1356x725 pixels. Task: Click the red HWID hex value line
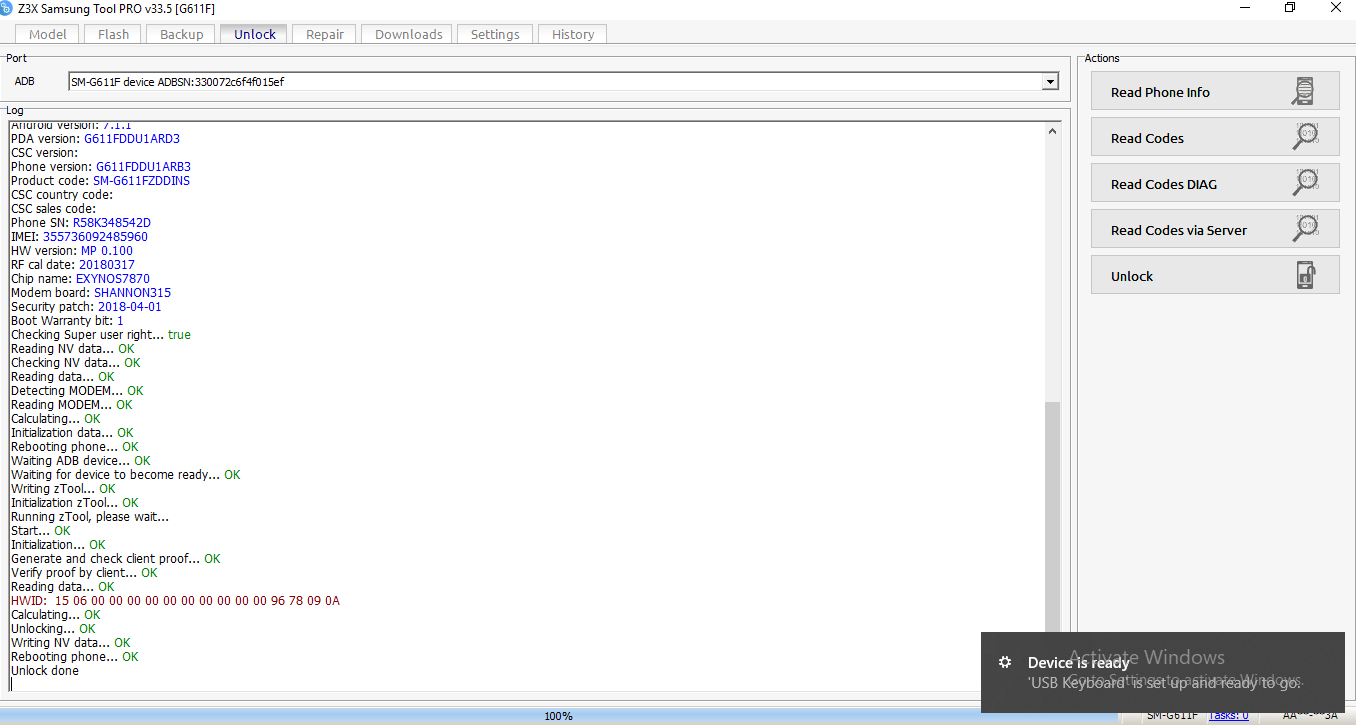(x=175, y=601)
